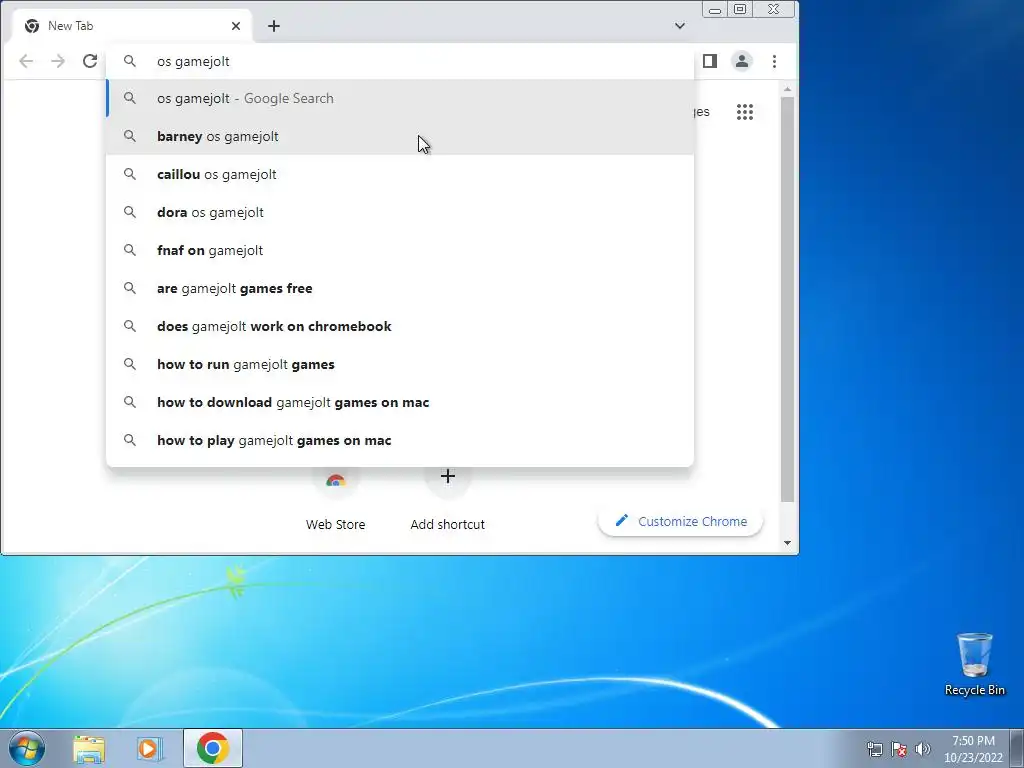Click the taskbar clock showing 7:50 PM
1024x768 pixels.
pos(973,749)
